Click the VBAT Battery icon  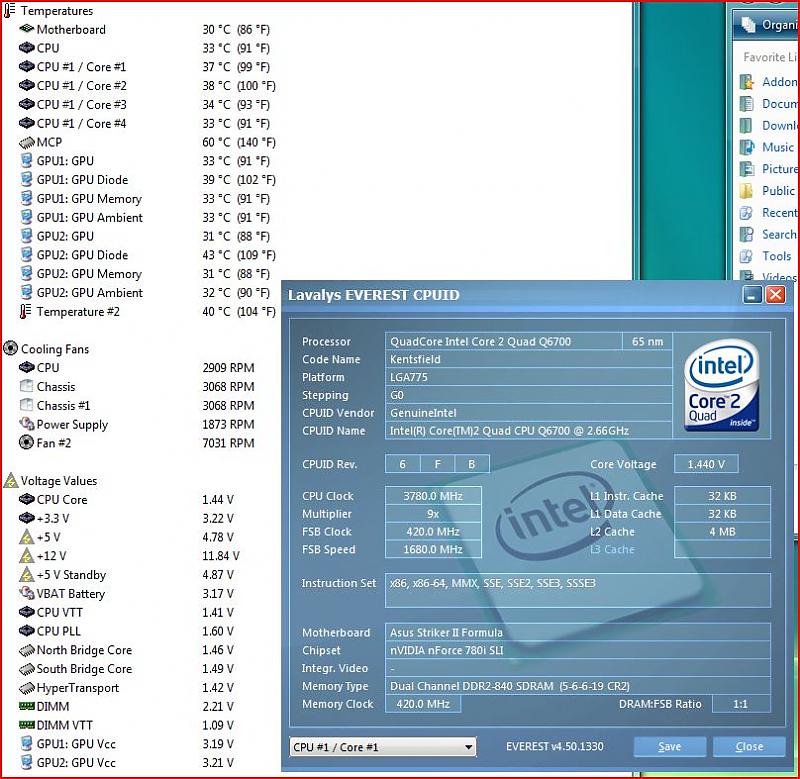[x=27, y=593]
